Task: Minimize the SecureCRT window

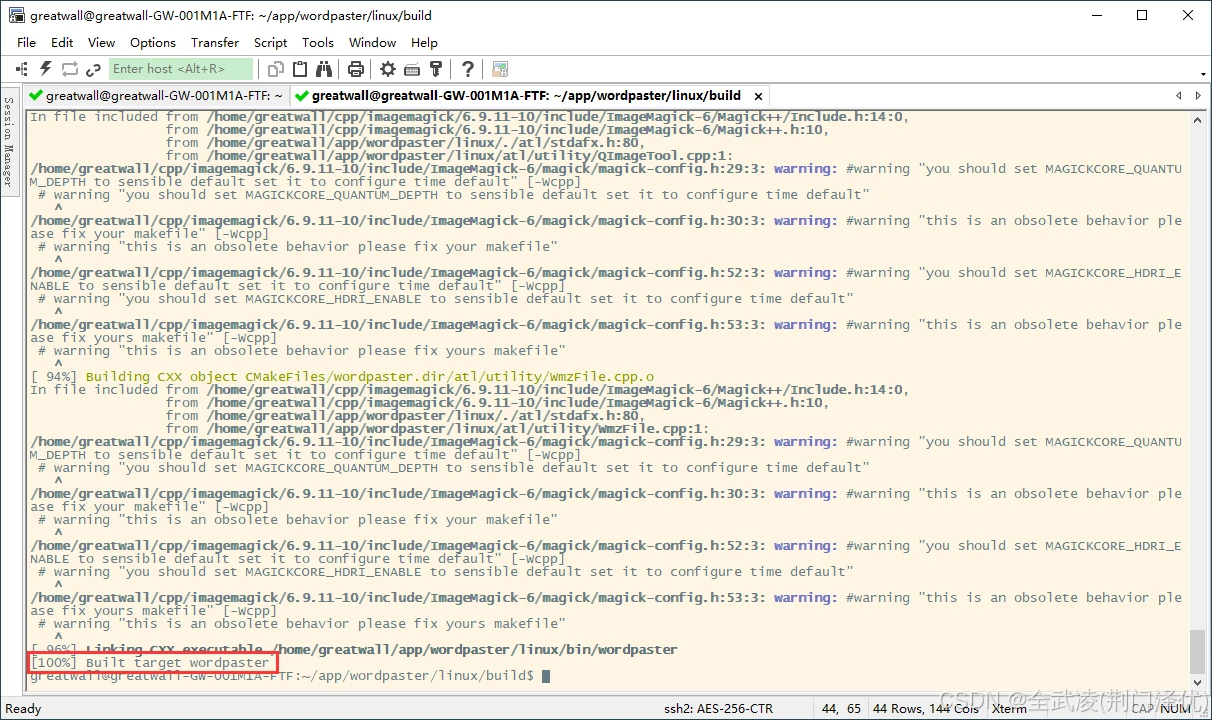Action: coord(1096,15)
